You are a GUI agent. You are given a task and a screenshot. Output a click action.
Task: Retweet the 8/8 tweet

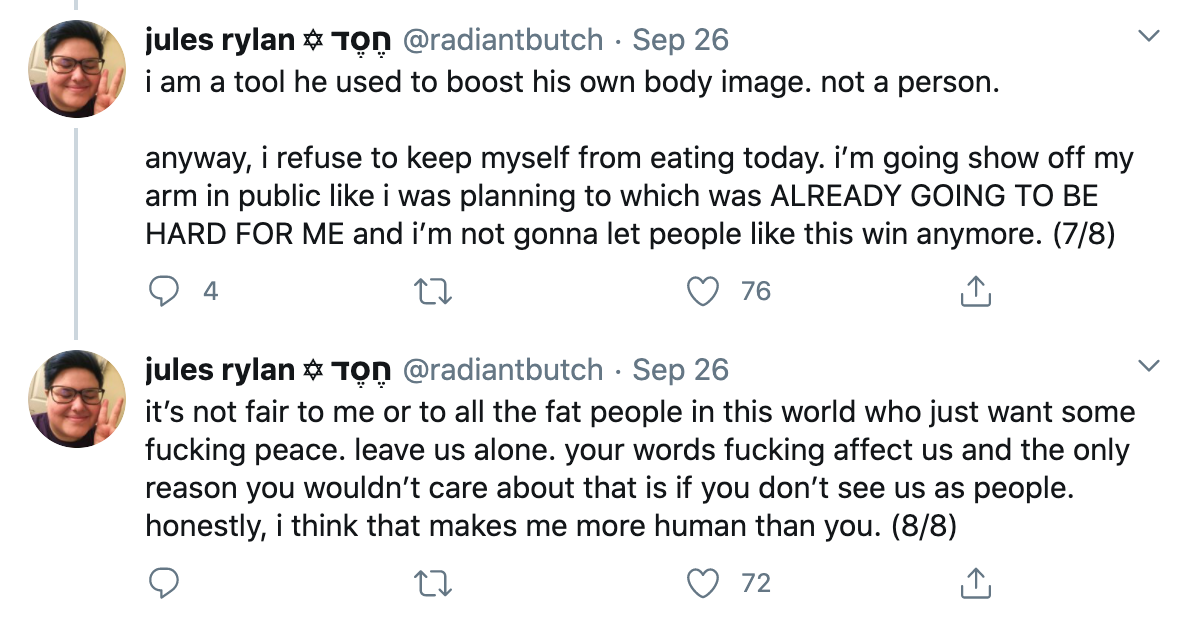point(433,584)
